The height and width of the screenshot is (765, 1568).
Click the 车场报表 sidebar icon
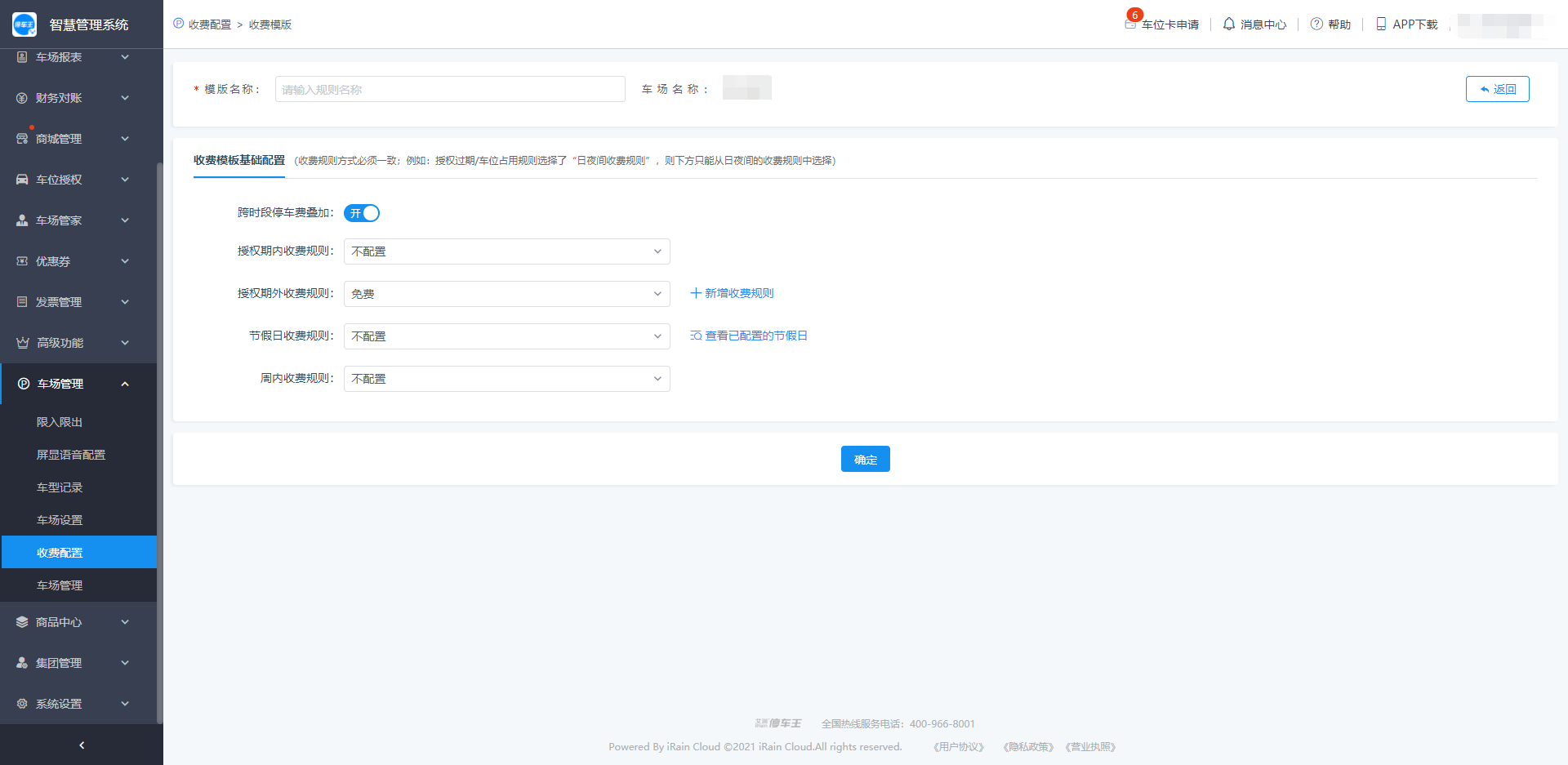[22, 57]
